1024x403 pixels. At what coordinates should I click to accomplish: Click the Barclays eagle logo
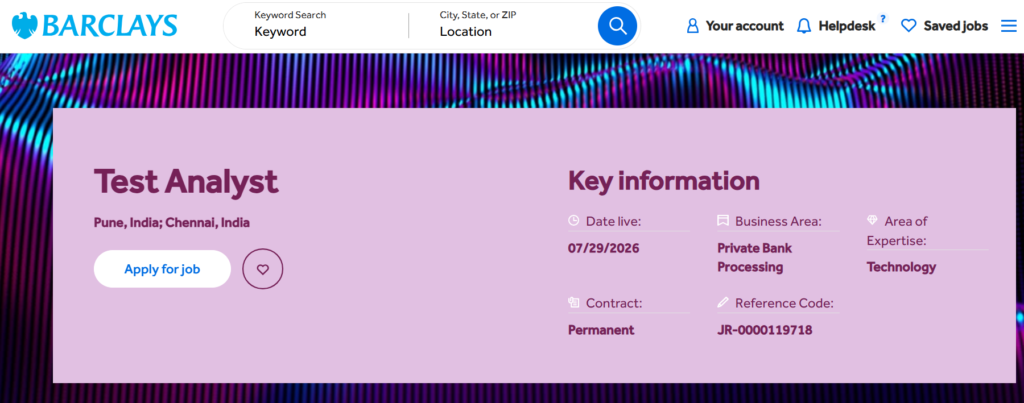point(24,25)
